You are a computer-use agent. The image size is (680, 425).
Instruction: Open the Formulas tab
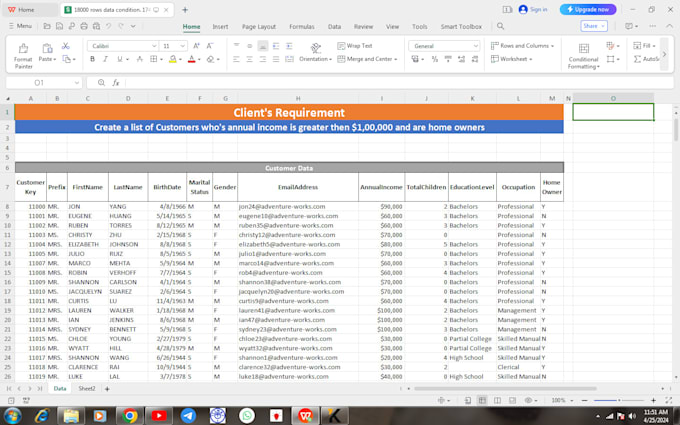pyautogui.click(x=302, y=27)
